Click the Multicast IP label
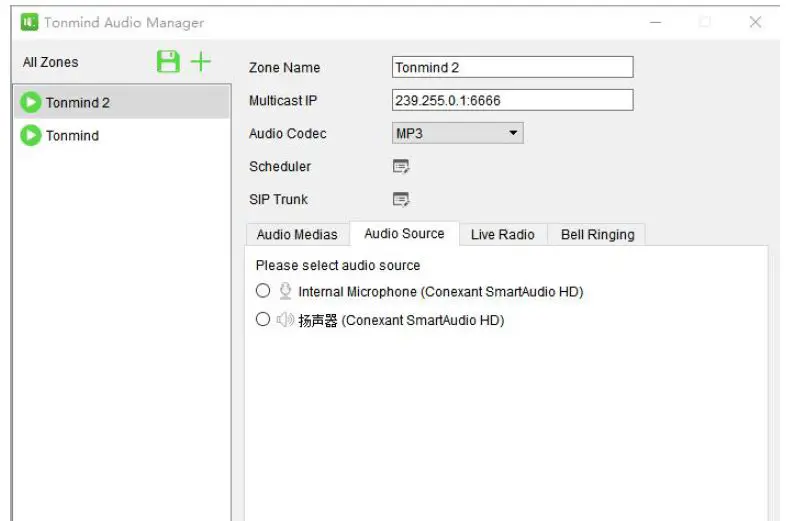This screenshot has width=788, height=521. click(x=283, y=100)
